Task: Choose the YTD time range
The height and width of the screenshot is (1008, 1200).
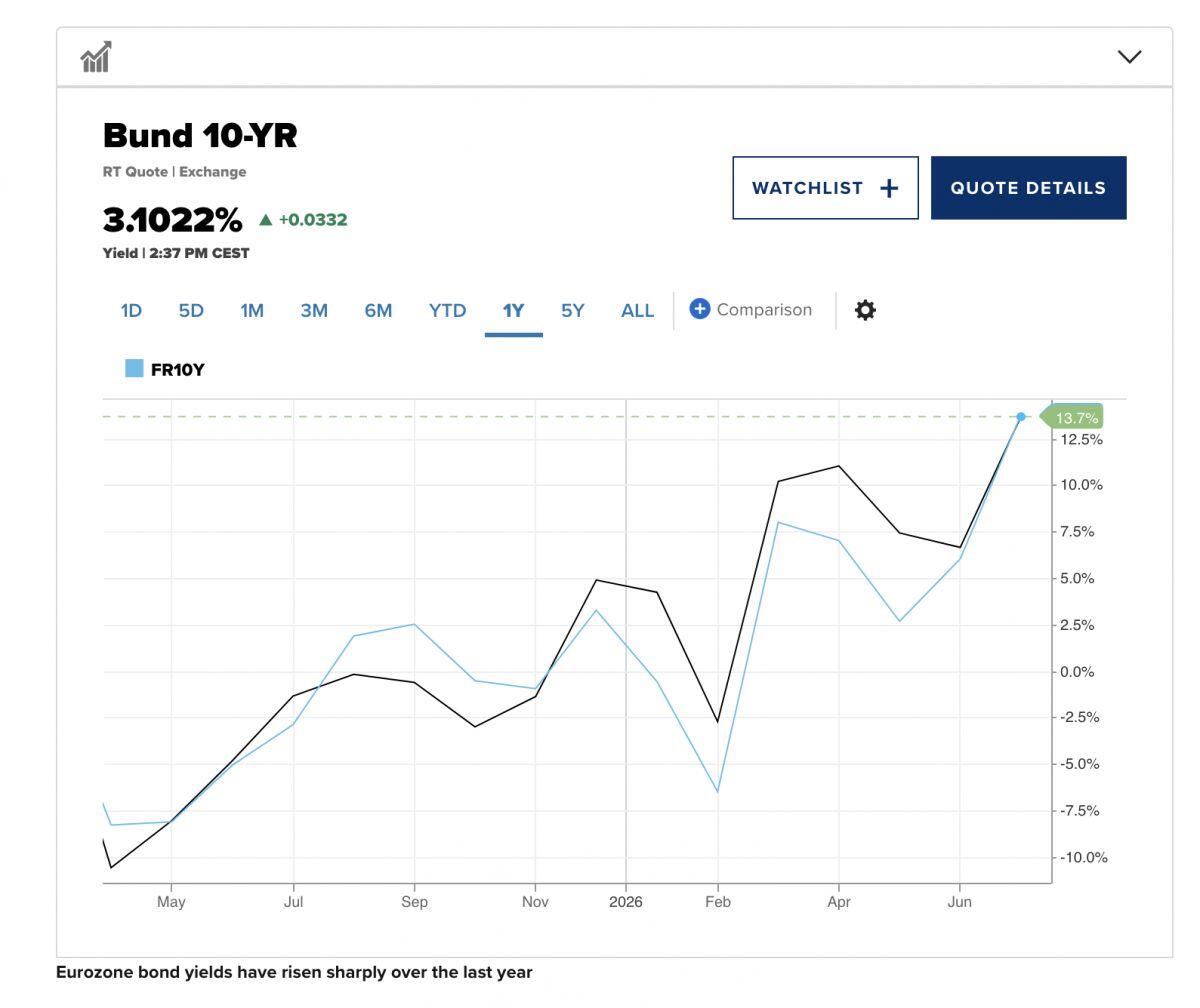Action: pyautogui.click(x=447, y=311)
